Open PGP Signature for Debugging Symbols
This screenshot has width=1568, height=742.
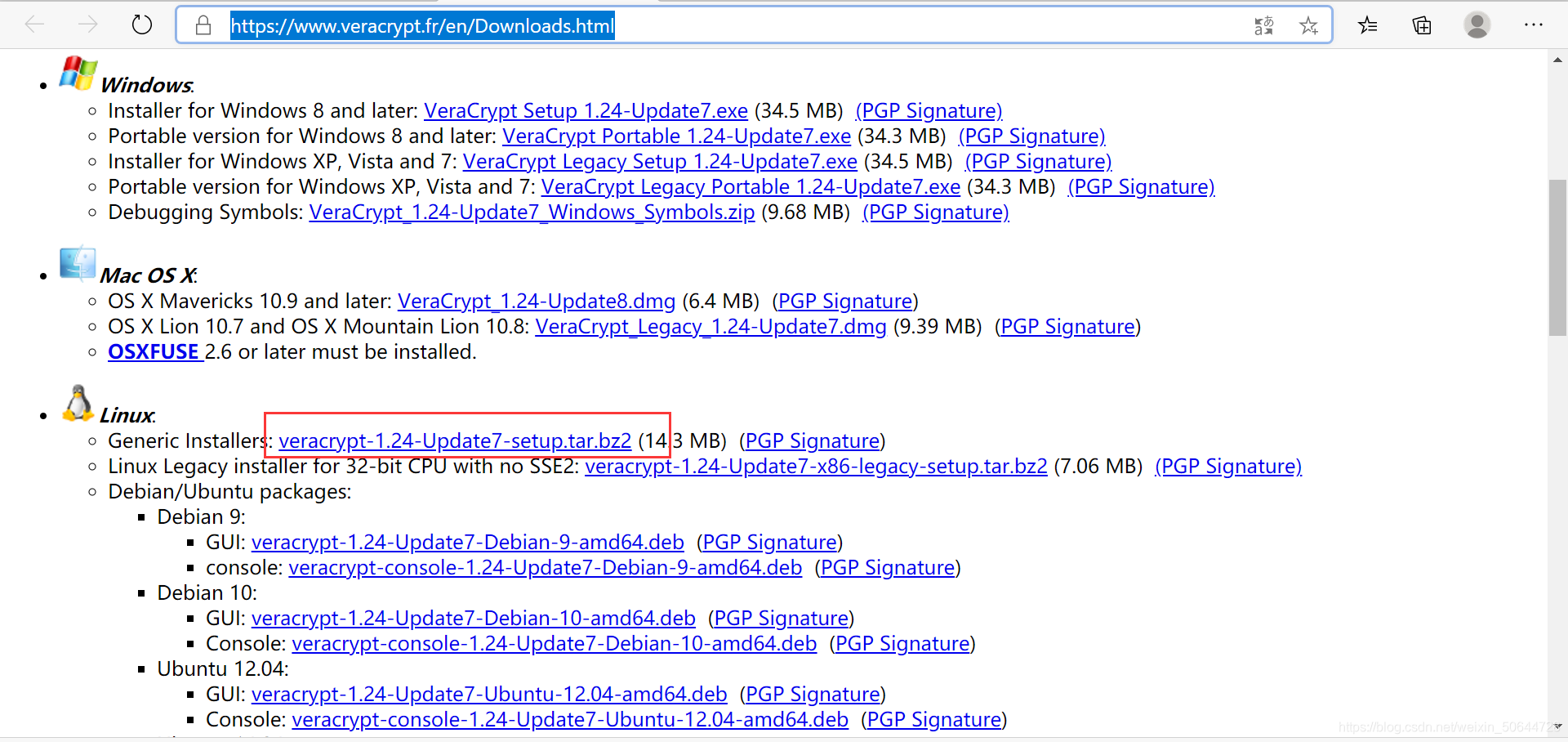coord(935,212)
